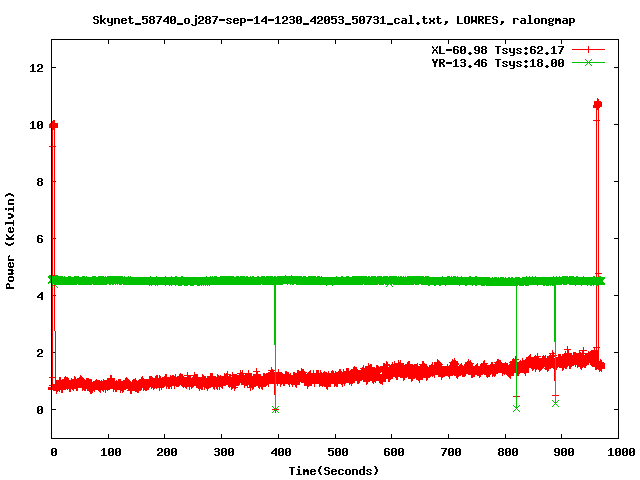Click the 'Power (Kelvin)' y-axis label
Image resolution: width=640 pixels, height=480 pixels.
(x=10, y=241)
